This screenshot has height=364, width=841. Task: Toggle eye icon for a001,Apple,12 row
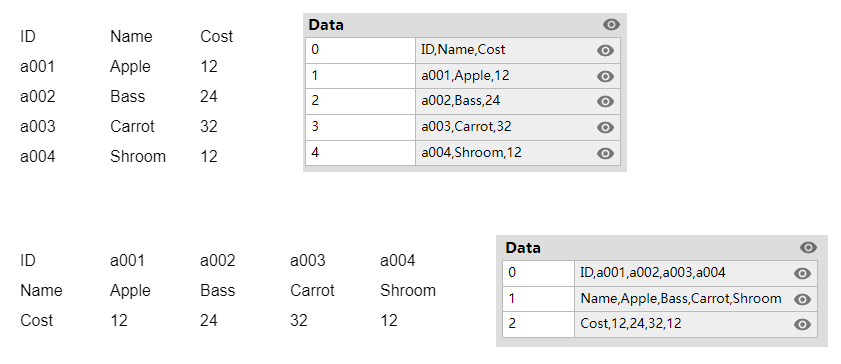[x=605, y=76]
